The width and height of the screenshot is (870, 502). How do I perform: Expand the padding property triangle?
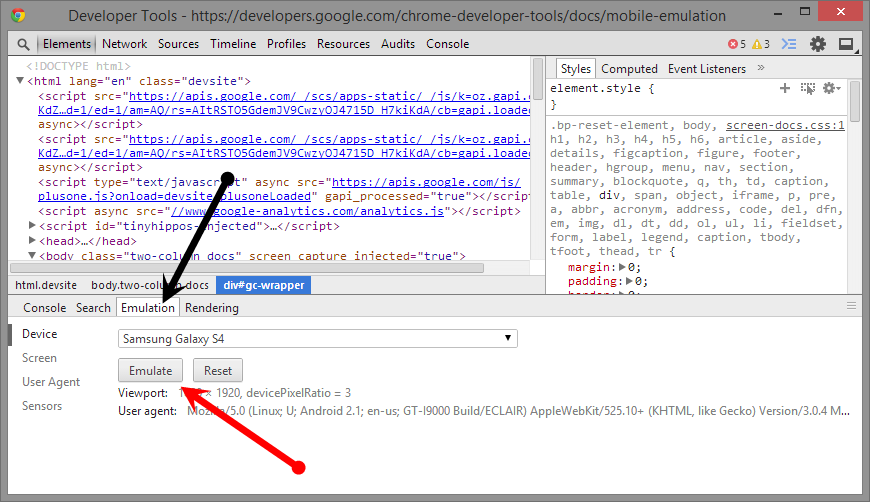[629, 281]
